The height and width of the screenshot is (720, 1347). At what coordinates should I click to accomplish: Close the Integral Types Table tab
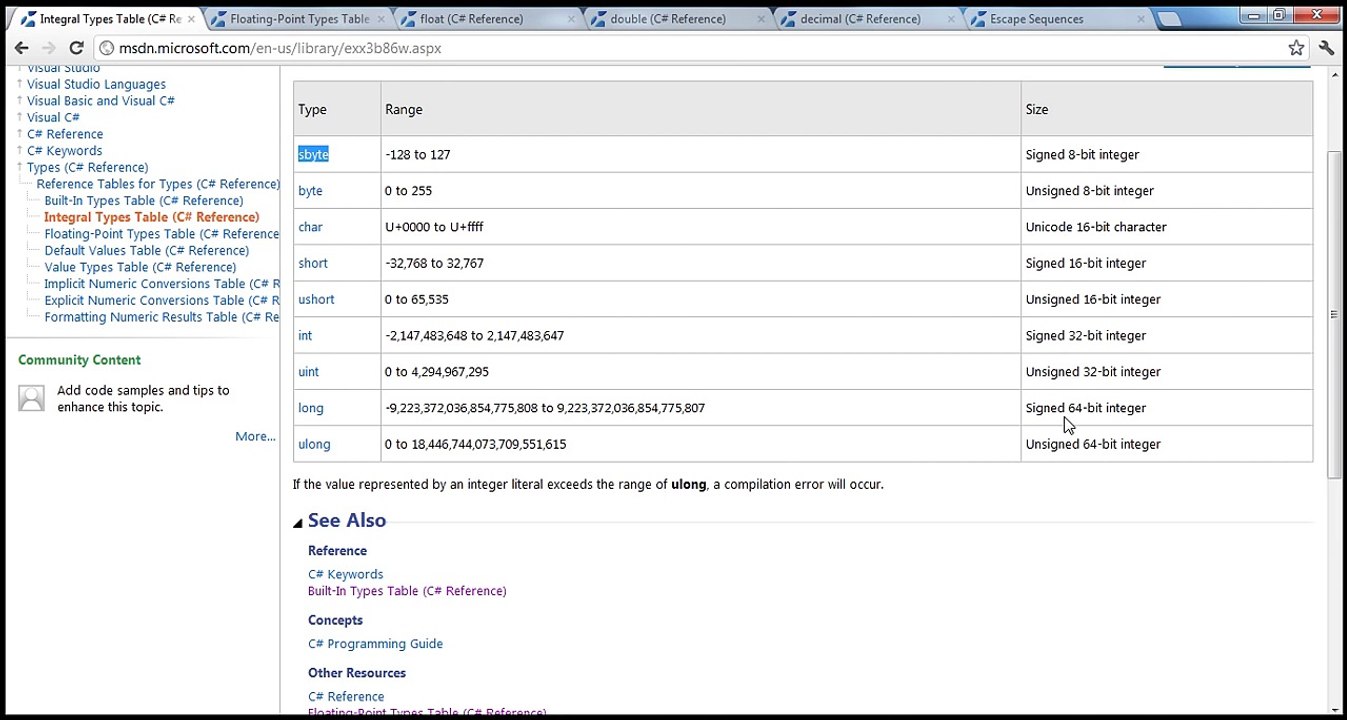click(191, 19)
